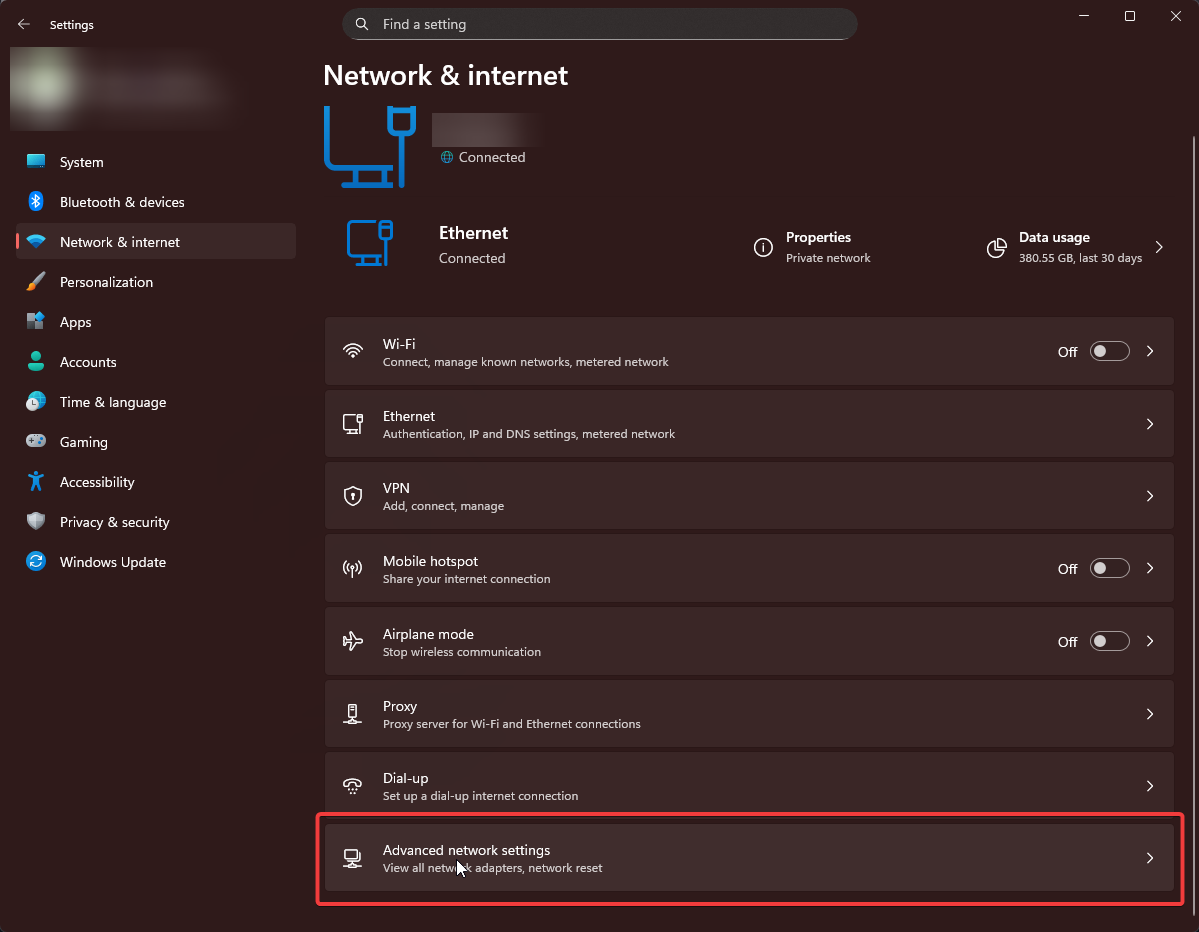
Task: Open the Windows Update section
Action: tap(112, 562)
